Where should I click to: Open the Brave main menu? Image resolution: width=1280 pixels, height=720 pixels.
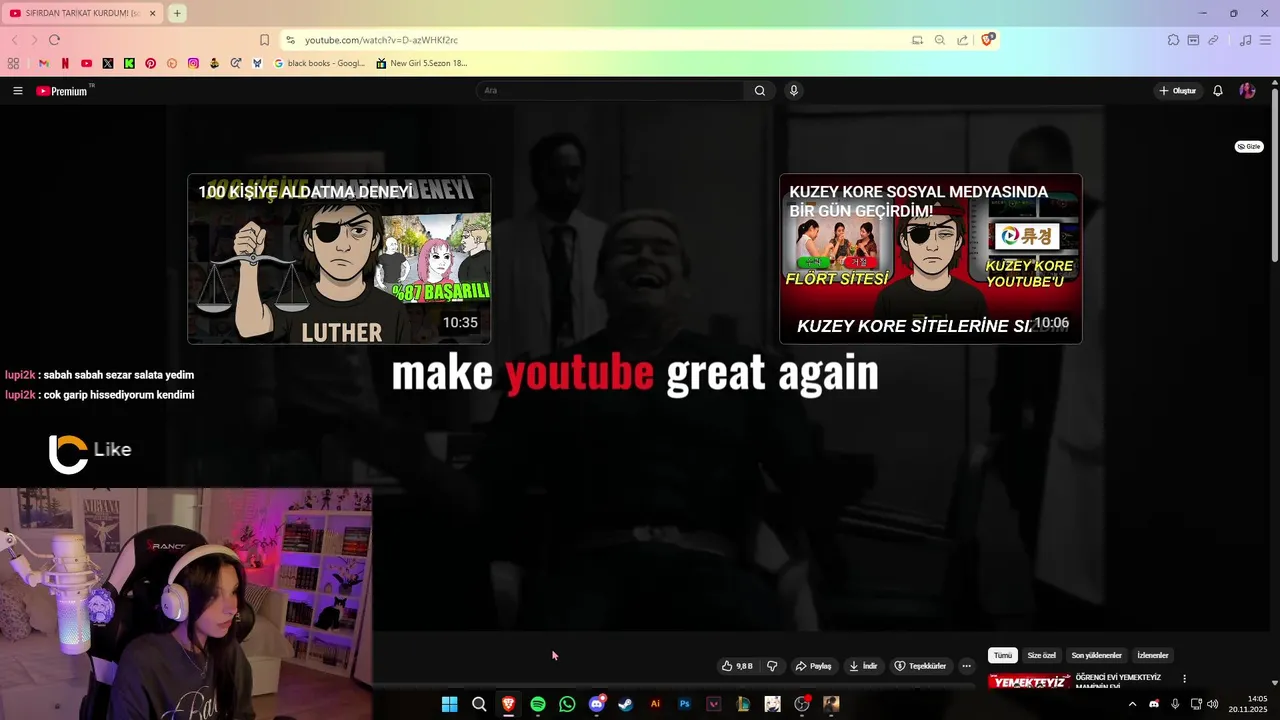point(1266,40)
